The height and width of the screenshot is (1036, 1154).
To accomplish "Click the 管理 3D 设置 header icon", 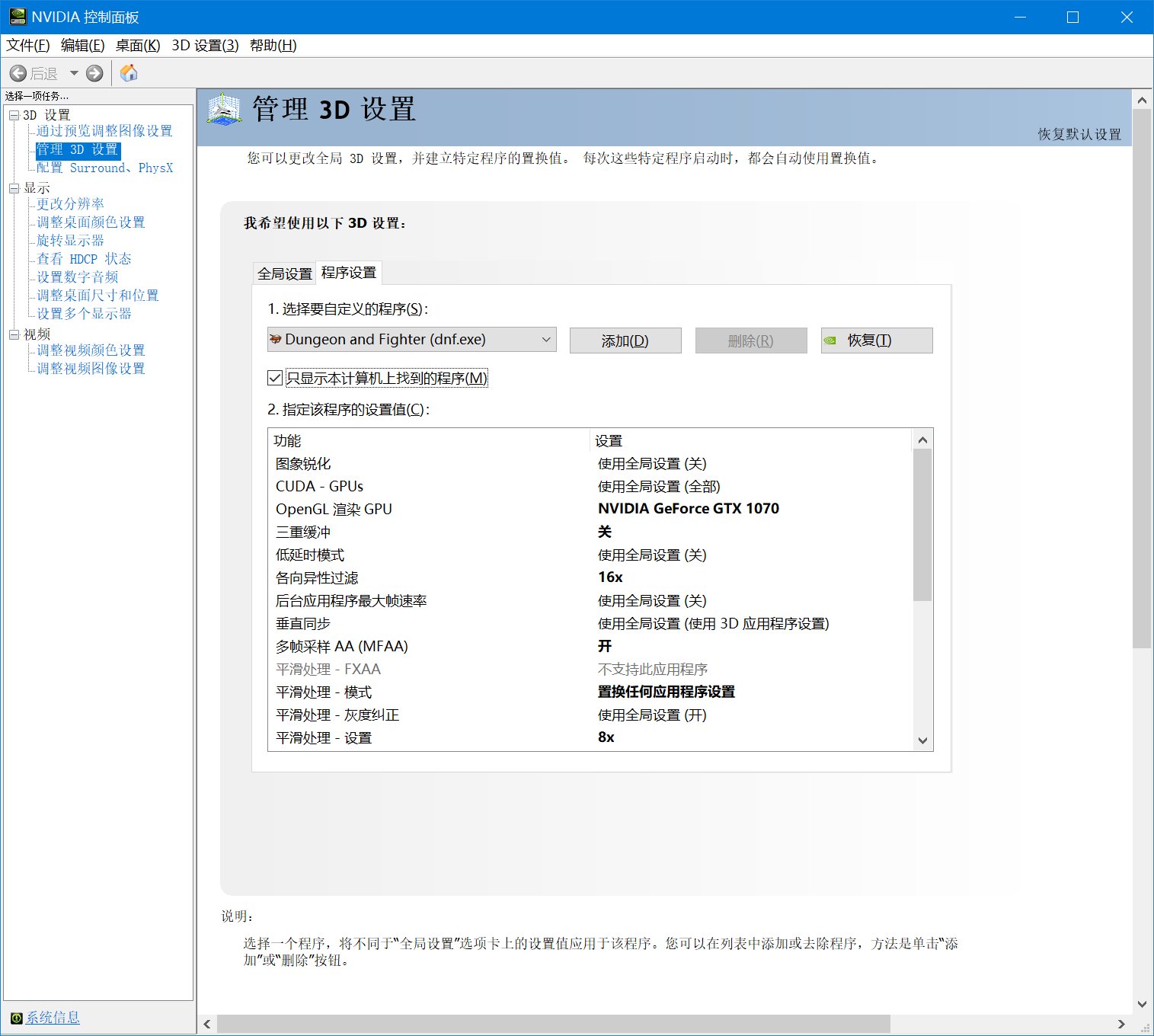I will point(224,109).
